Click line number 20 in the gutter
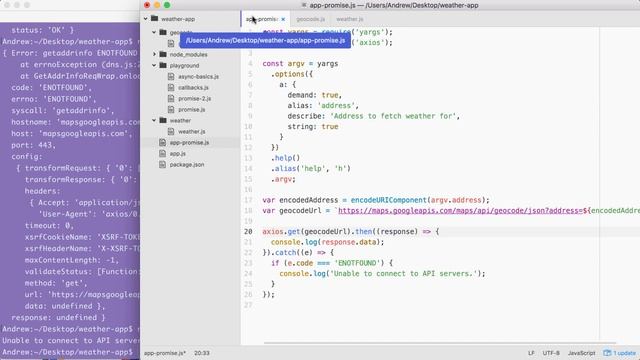 (248, 231)
